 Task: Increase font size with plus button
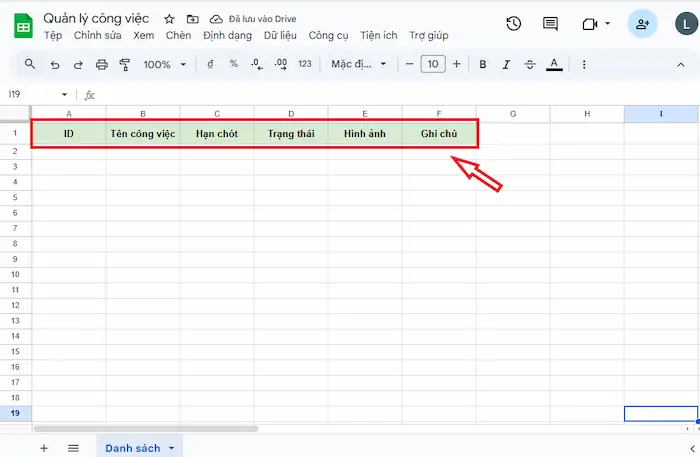(456, 64)
